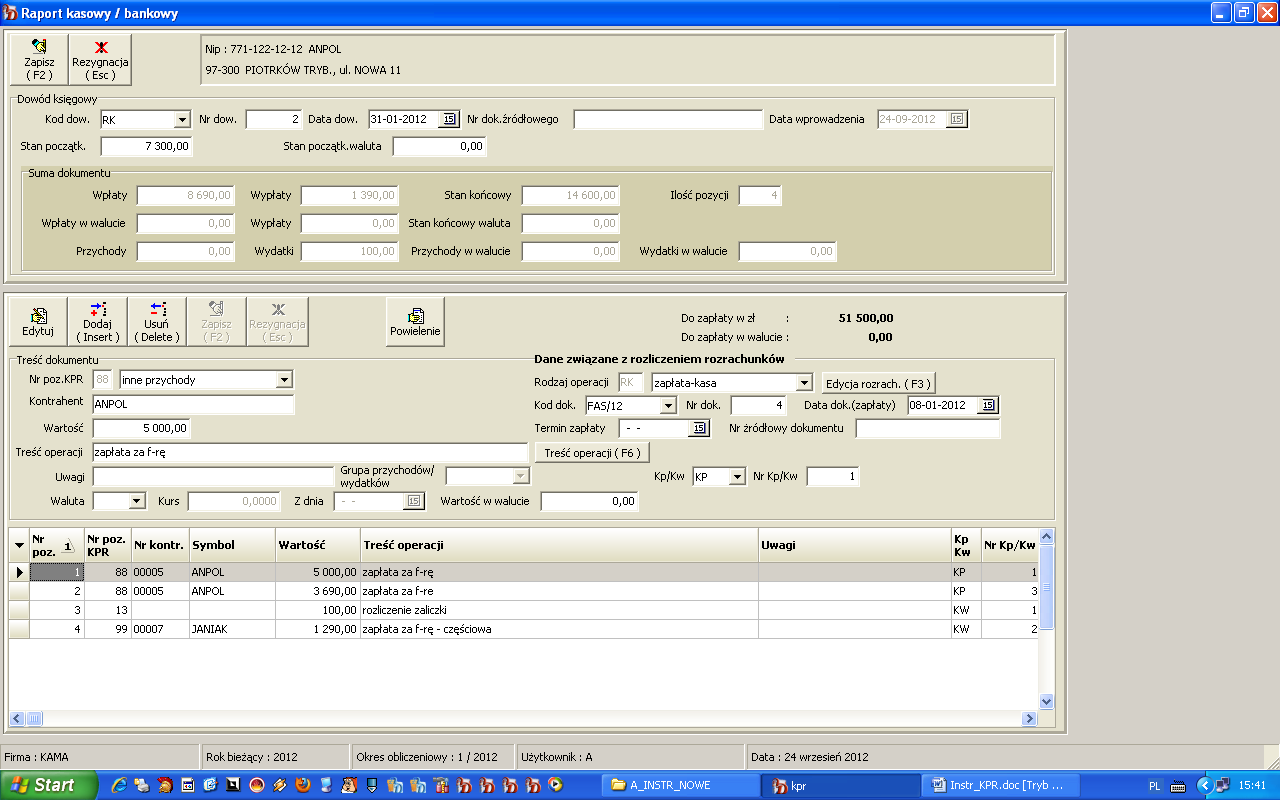Open the 'zapłata-kasa' operation type dropdown
1280x800 pixels.
(804, 382)
